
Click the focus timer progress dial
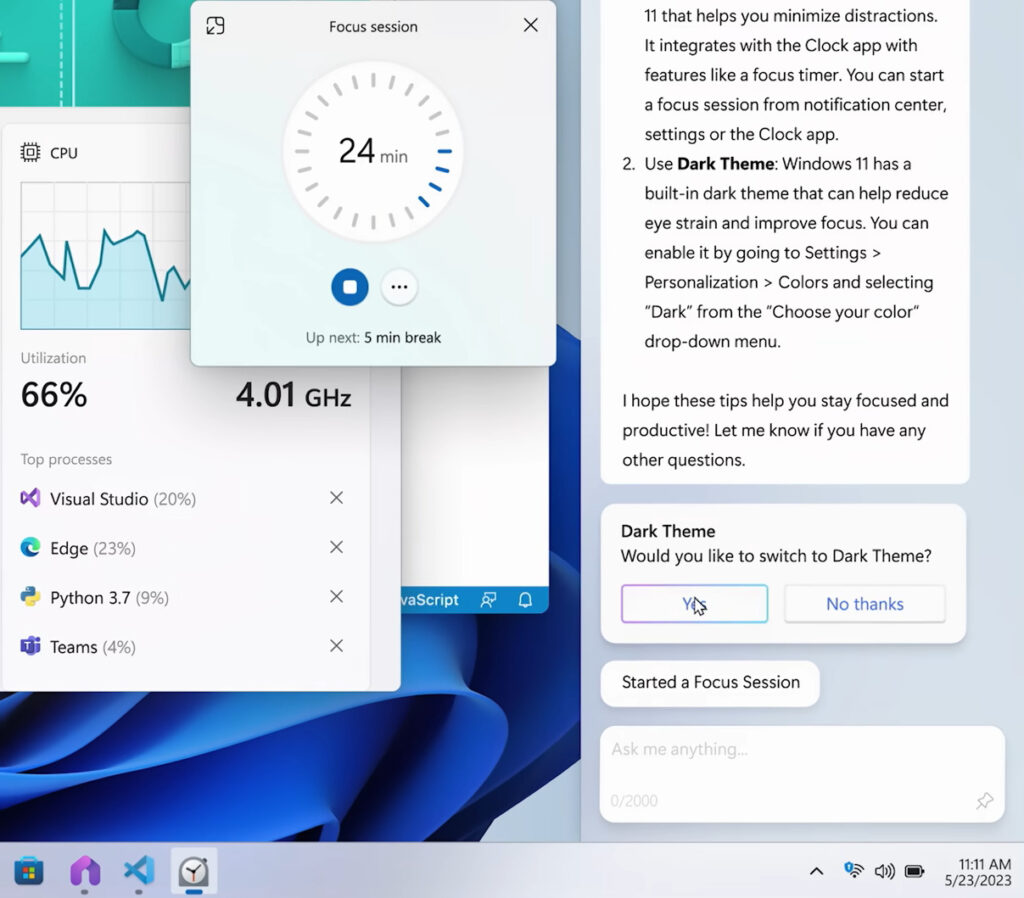pos(373,150)
